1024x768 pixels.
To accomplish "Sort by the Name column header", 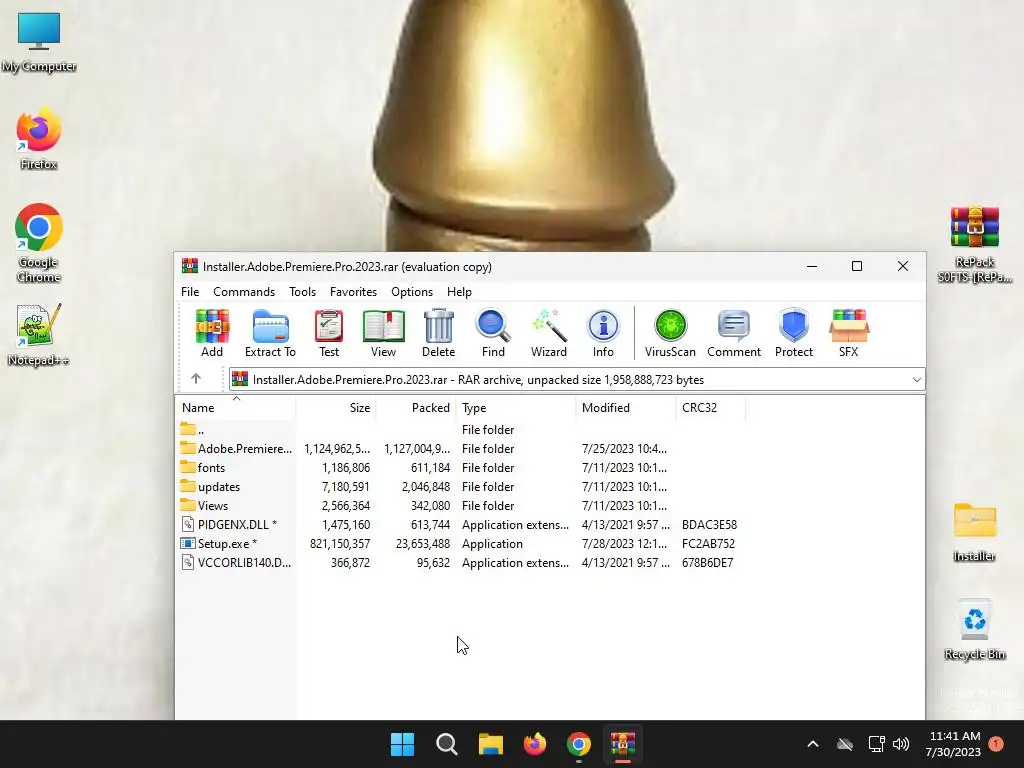I will click(236, 408).
